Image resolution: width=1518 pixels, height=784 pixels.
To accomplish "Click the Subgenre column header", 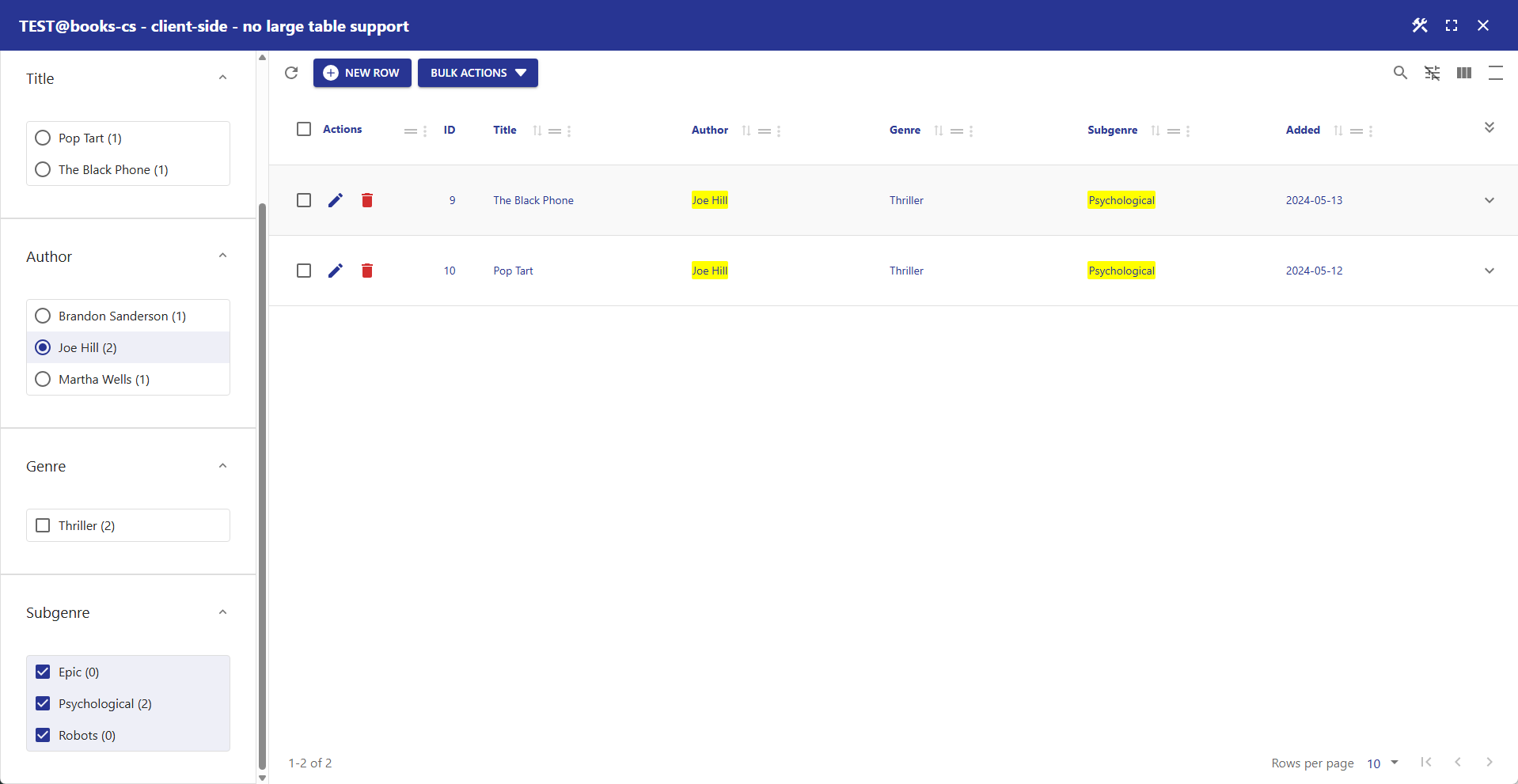I will point(1113,130).
